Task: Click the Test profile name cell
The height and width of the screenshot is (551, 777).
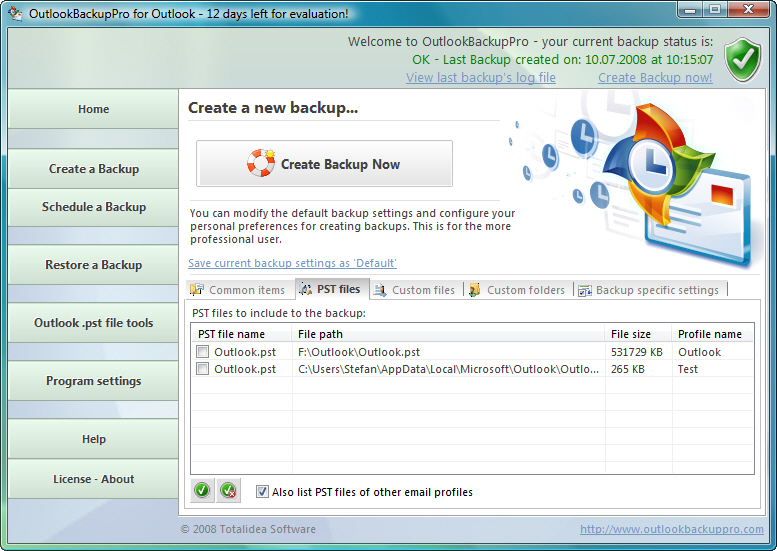Action: pos(713,369)
